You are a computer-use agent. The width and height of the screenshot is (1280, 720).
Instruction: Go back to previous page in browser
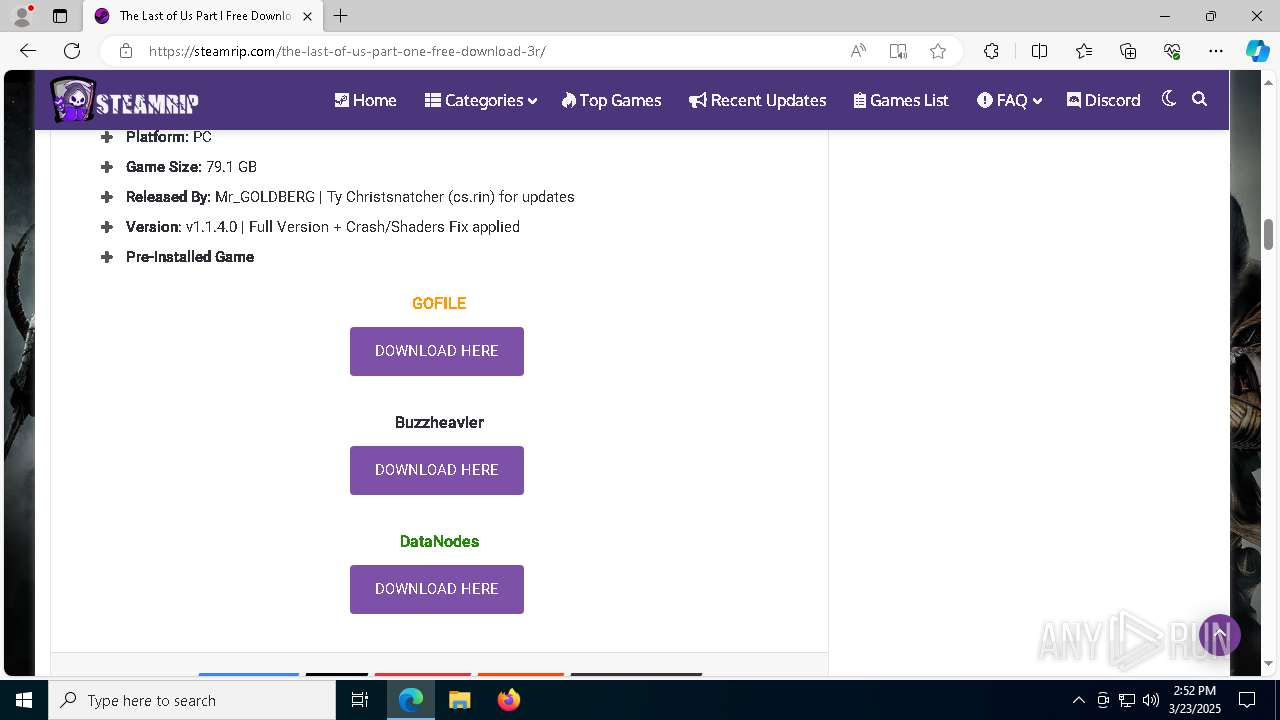click(x=28, y=51)
